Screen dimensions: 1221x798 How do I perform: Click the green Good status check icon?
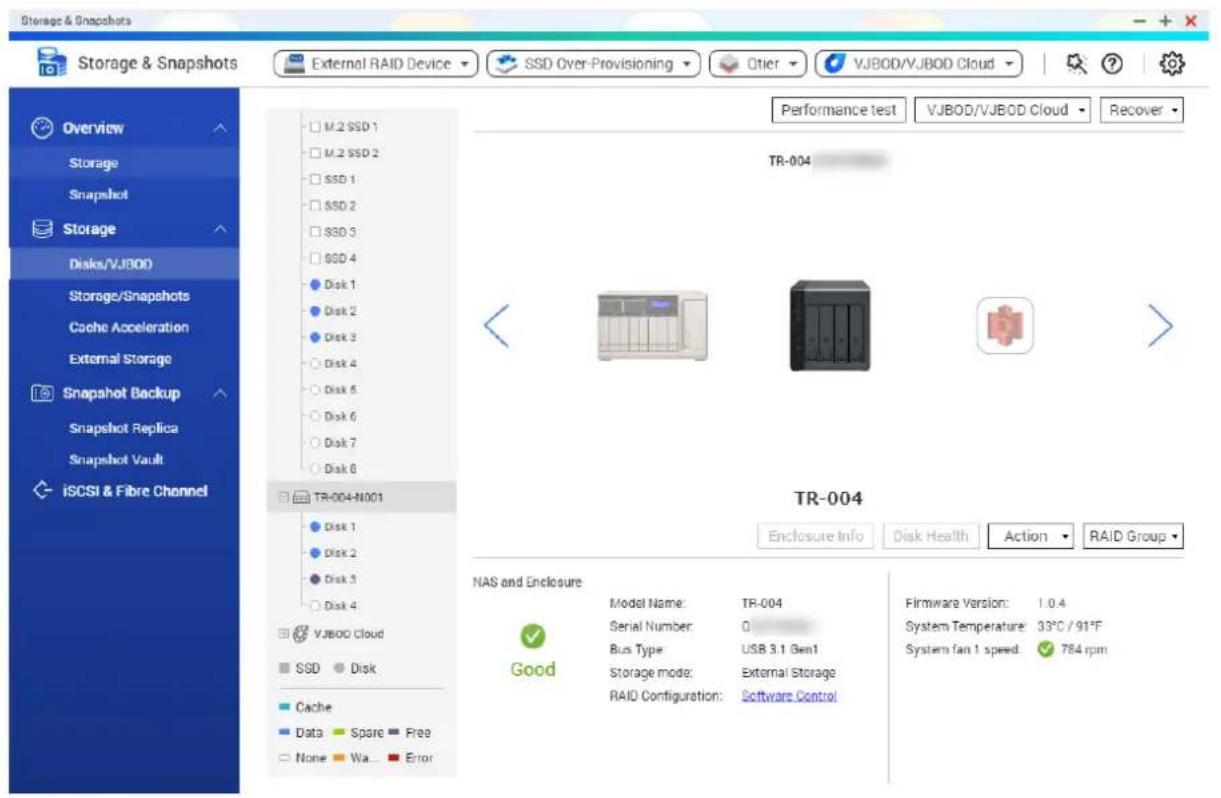tap(532, 636)
